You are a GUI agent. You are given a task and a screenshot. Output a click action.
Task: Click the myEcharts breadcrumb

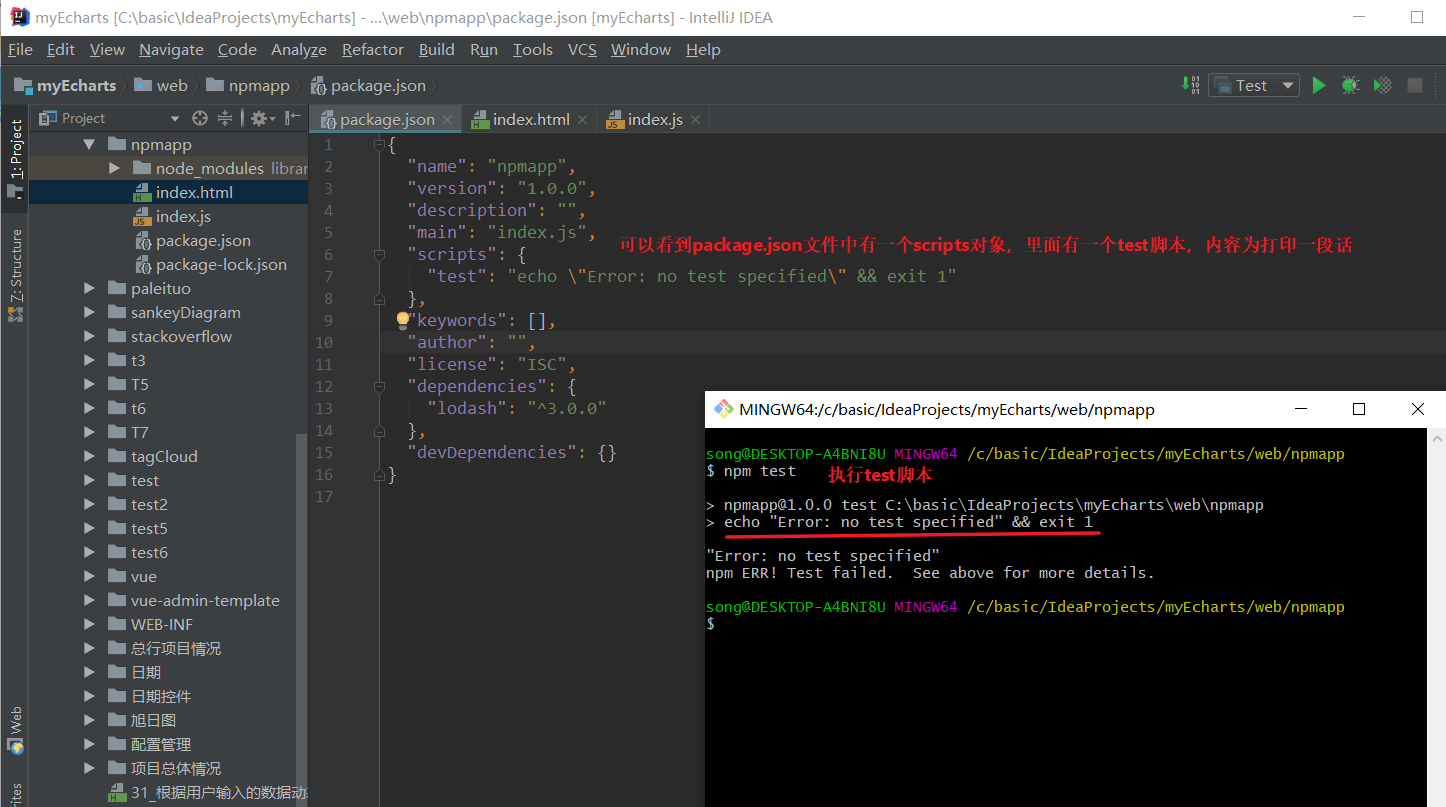[65, 85]
